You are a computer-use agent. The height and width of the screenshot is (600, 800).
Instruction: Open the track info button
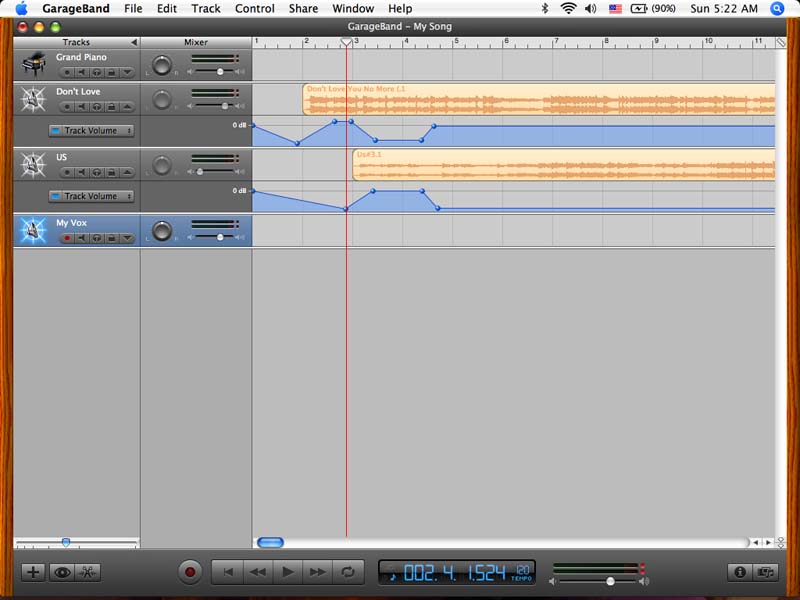[739, 572]
